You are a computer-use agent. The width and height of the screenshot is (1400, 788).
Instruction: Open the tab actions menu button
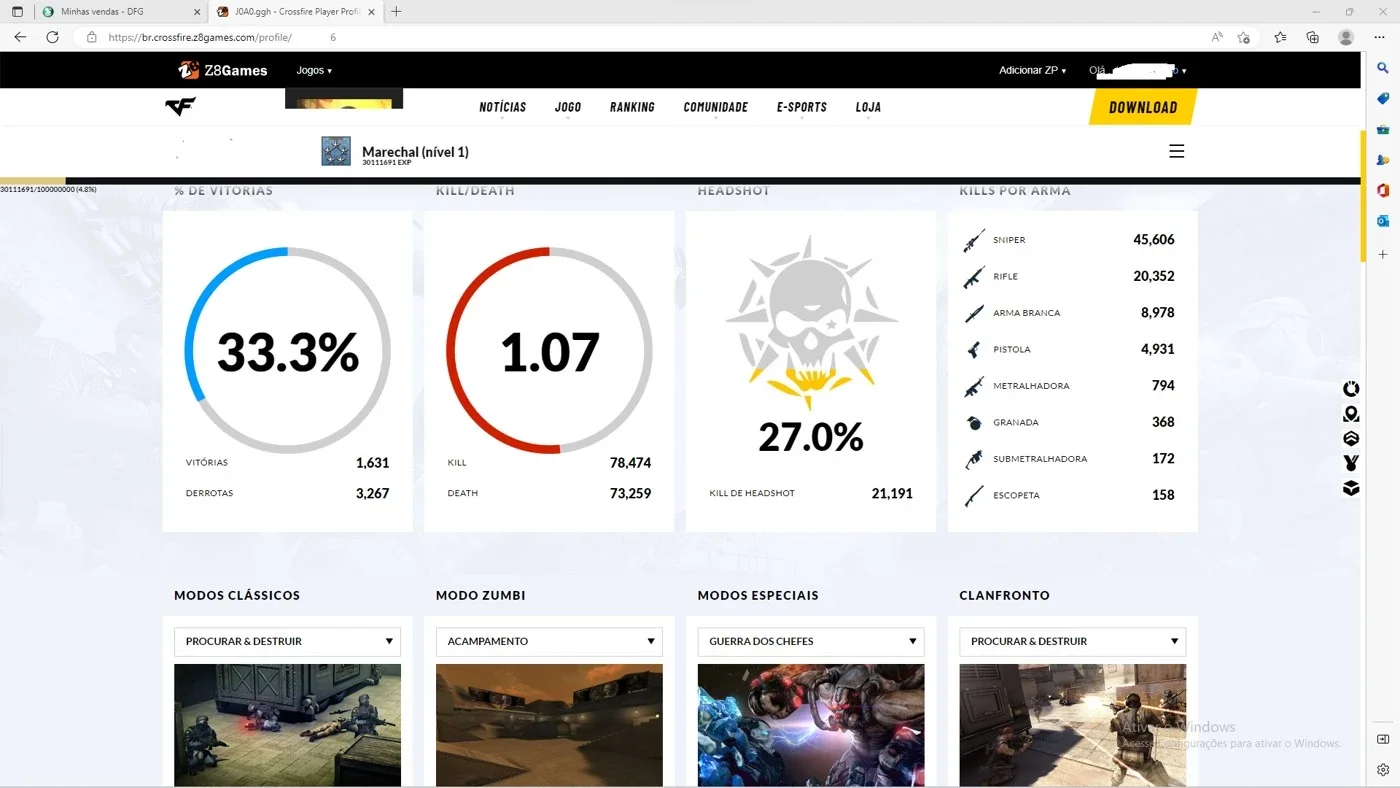[x=17, y=12]
